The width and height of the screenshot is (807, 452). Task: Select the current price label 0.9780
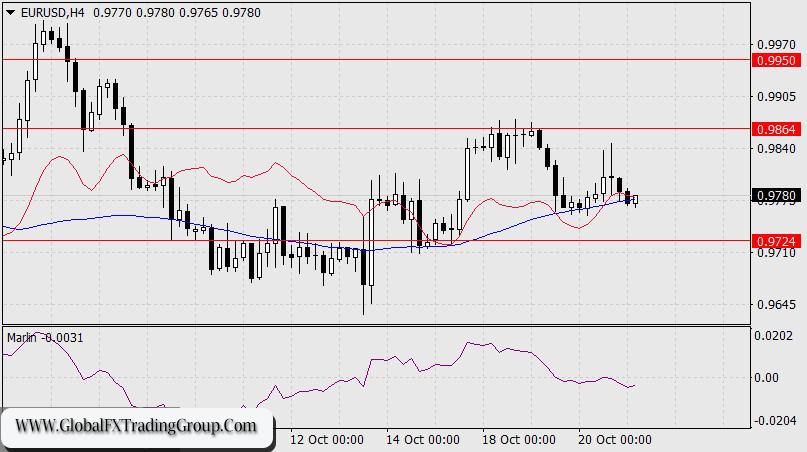(777, 196)
